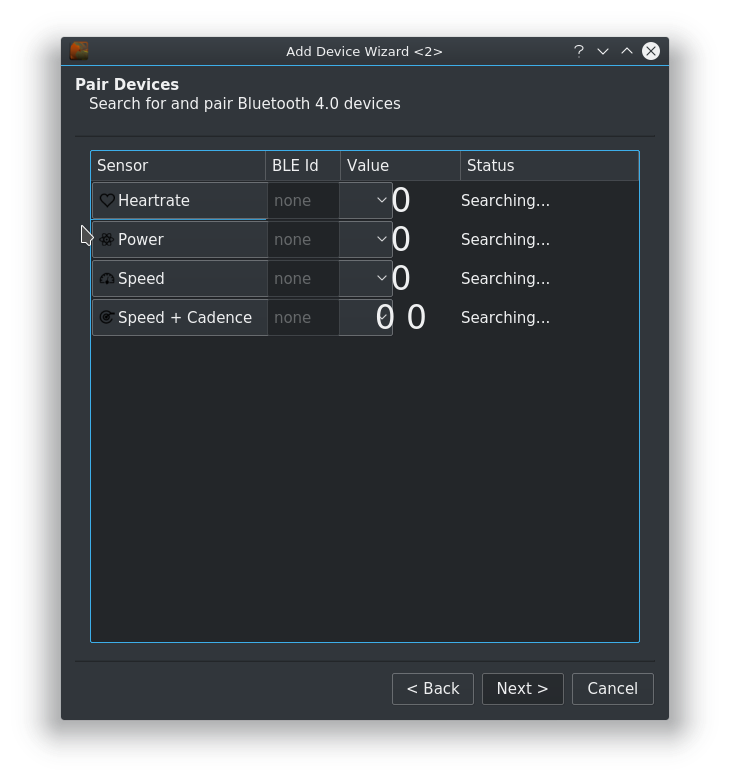730x781 pixels.
Task: Go back with the Back button
Action: (433, 689)
